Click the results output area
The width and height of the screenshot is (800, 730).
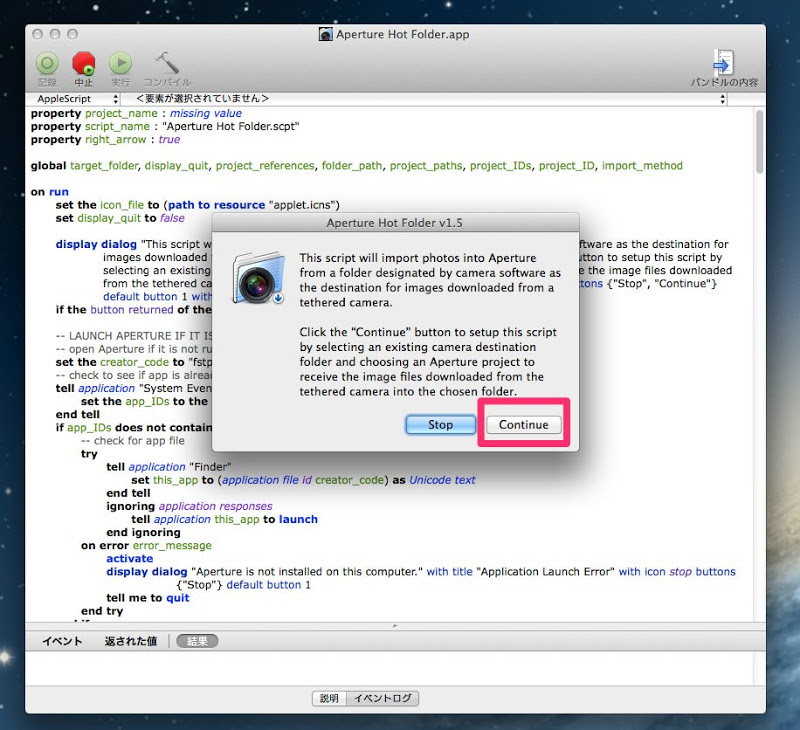[x=390, y=668]
